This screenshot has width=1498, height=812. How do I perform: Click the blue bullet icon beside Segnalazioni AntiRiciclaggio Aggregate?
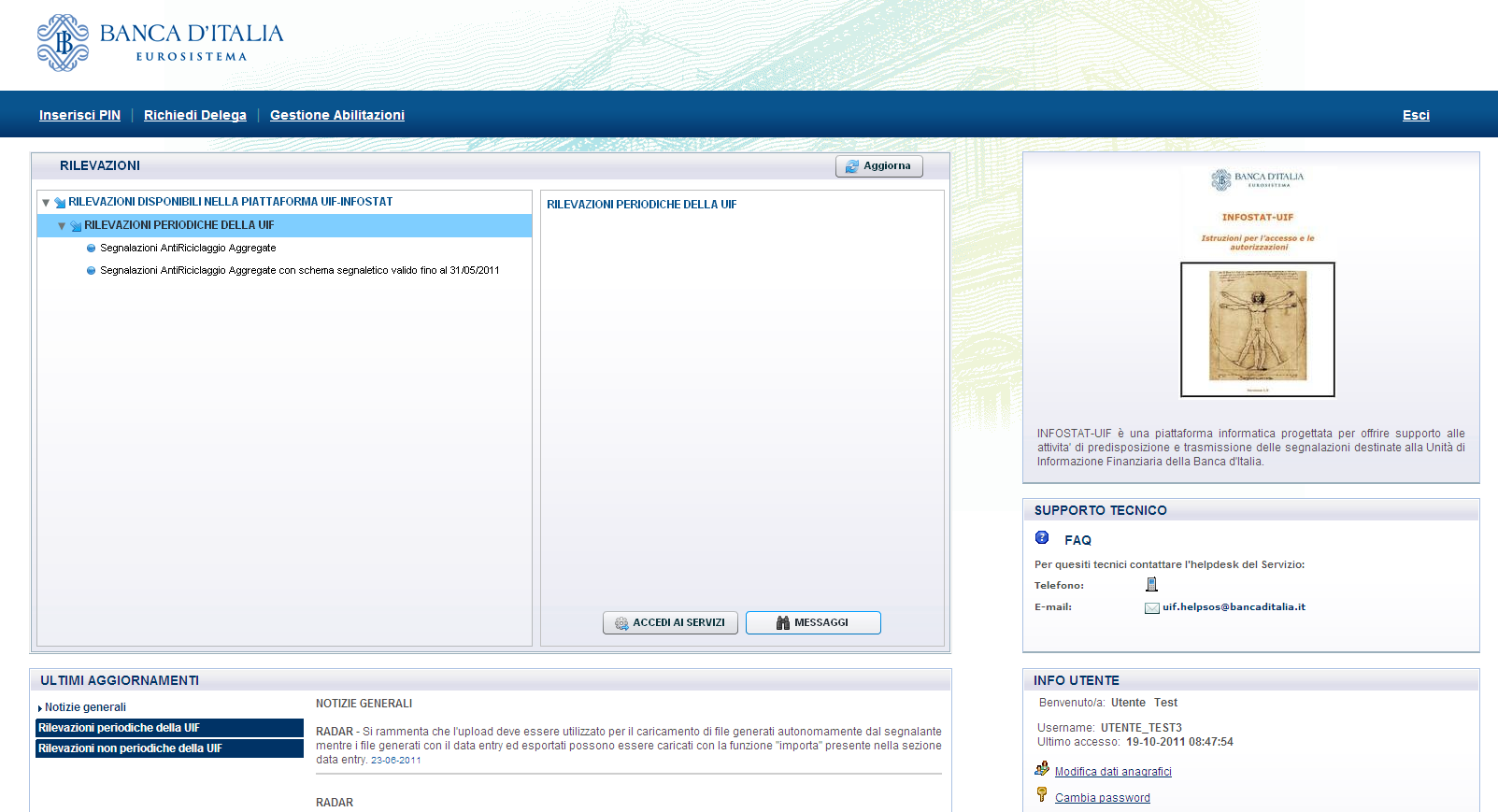pos(91,248)
